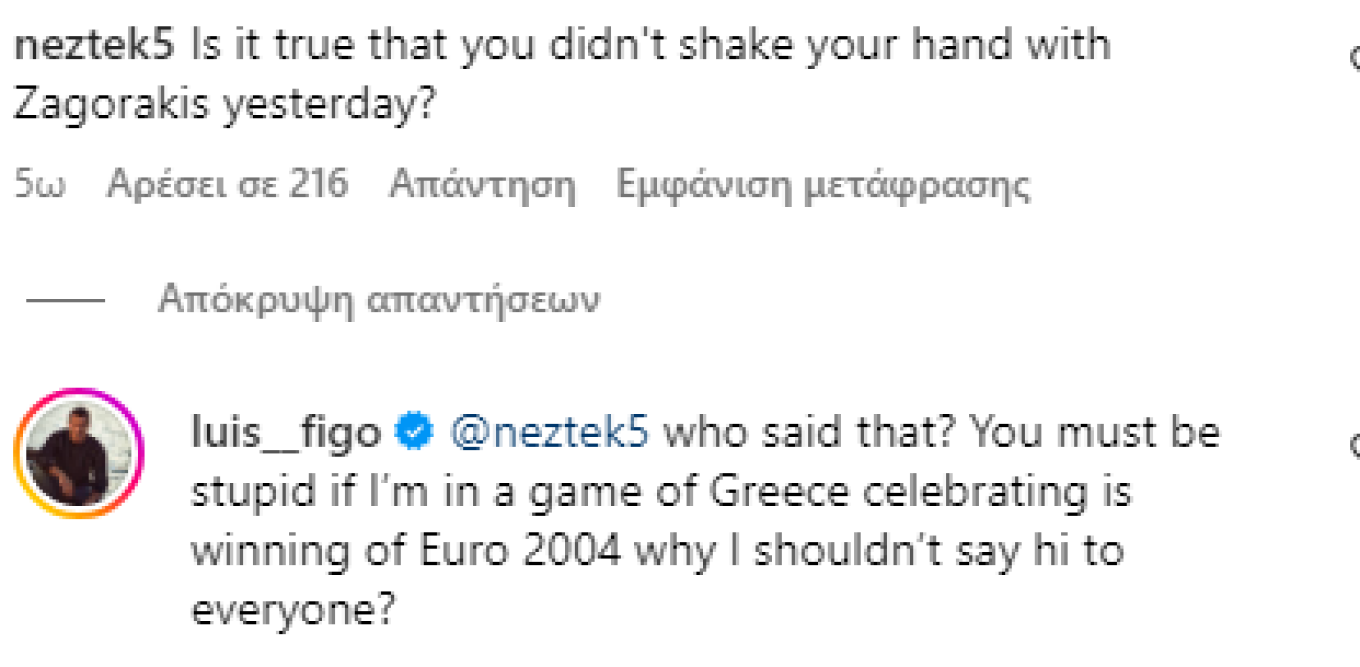1360x667 pixels.
Task: View likes via Αρέσει σε 216
Action: (x=227, y=185)
